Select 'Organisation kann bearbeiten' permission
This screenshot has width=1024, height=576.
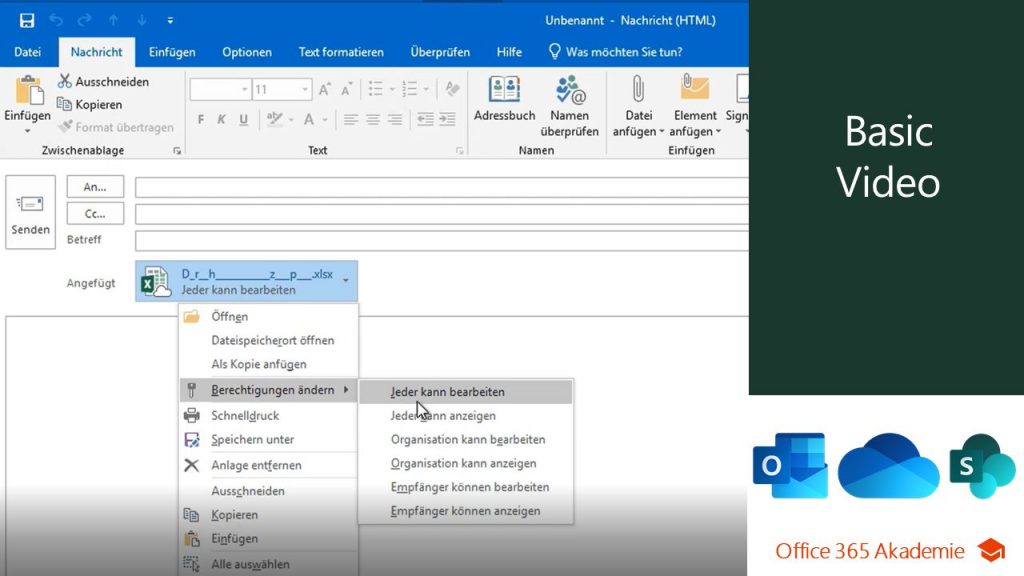point(466,440)
